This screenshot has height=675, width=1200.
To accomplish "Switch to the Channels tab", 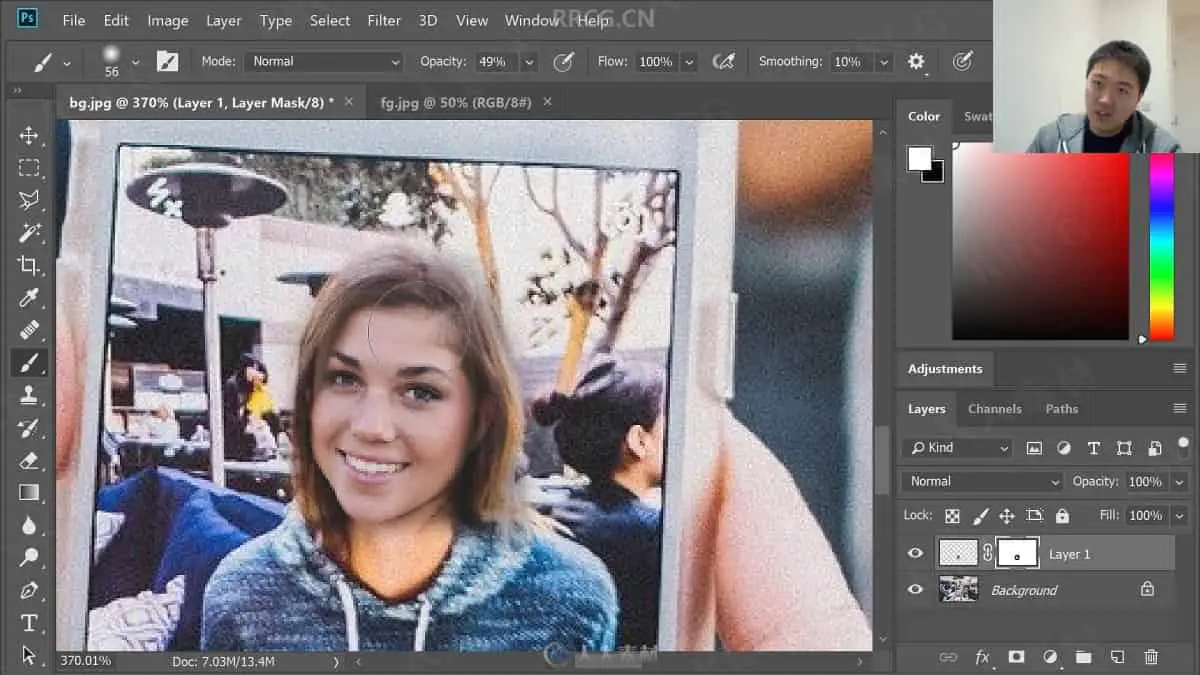I will coord(994,409).
